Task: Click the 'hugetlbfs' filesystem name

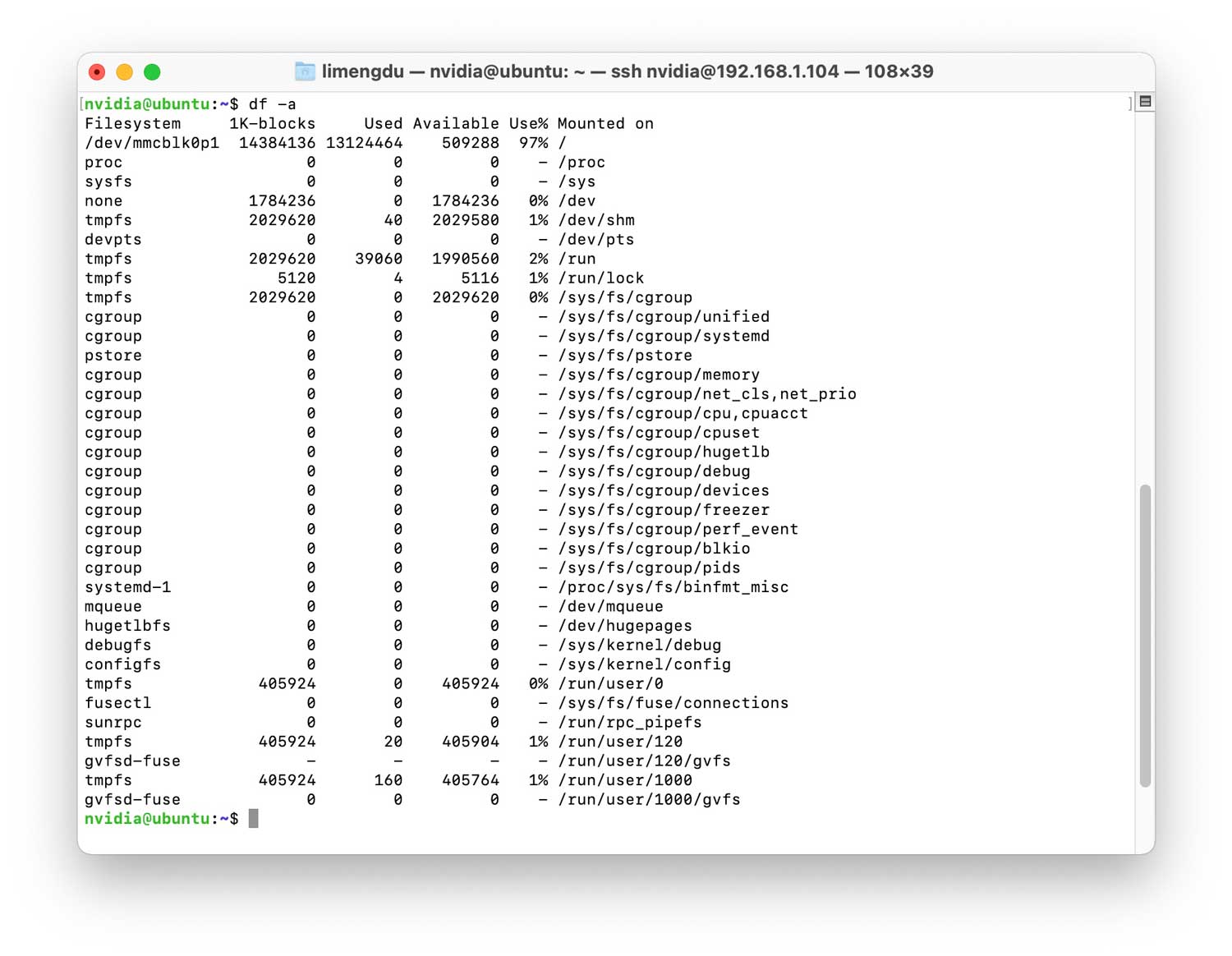Action: 127,626
